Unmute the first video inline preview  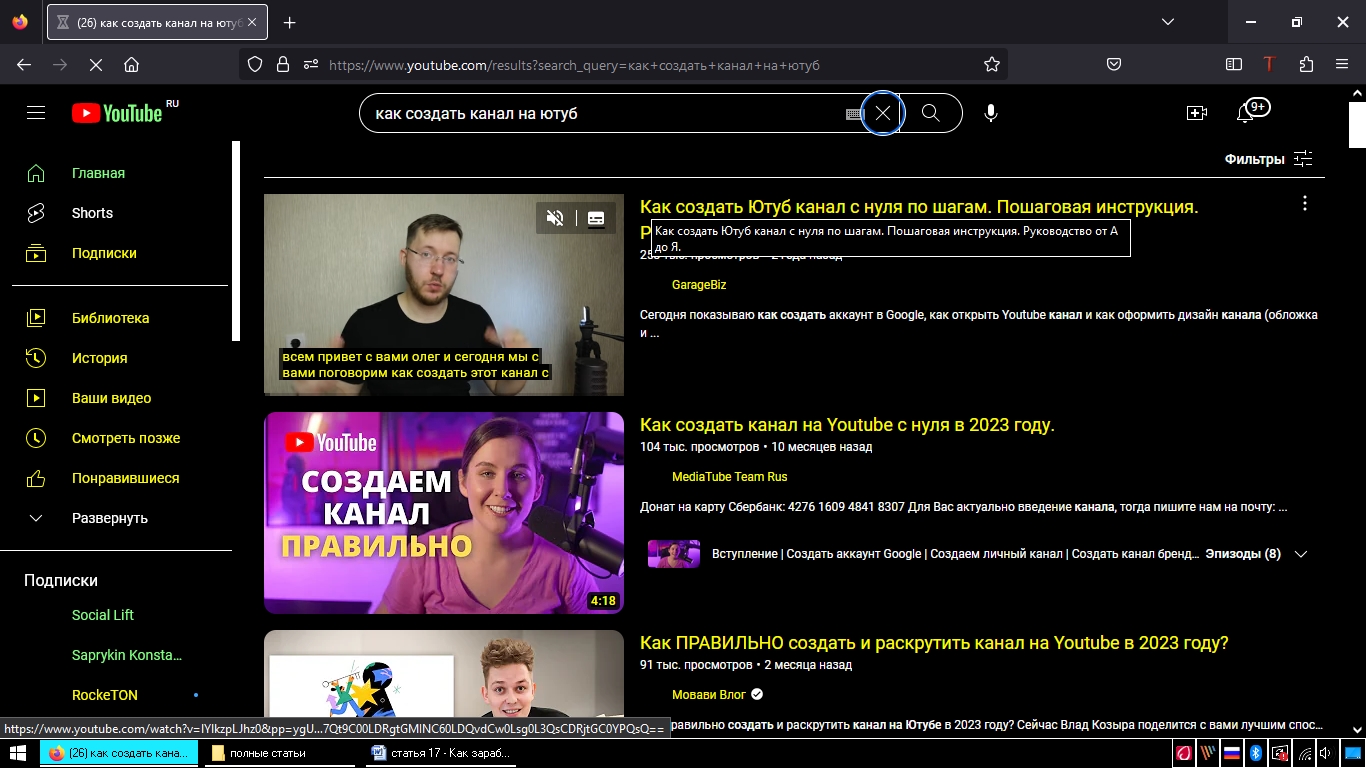pos(555,218)
